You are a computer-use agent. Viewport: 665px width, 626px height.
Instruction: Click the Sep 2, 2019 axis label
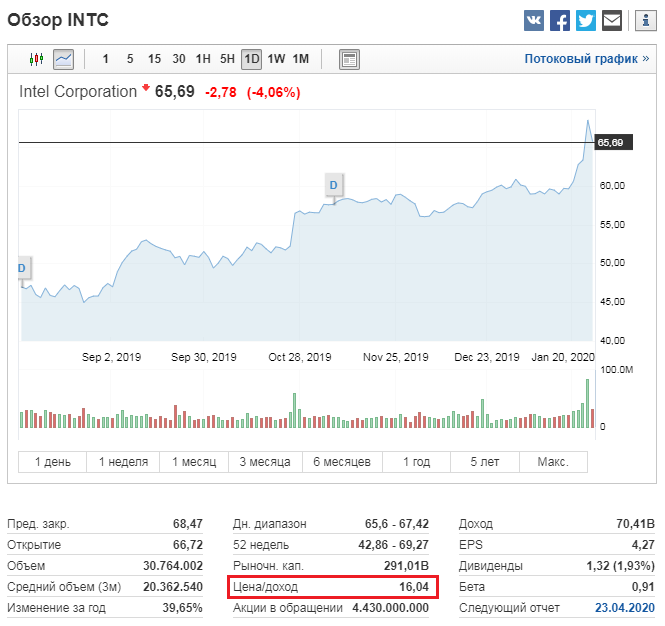point(111,357)
